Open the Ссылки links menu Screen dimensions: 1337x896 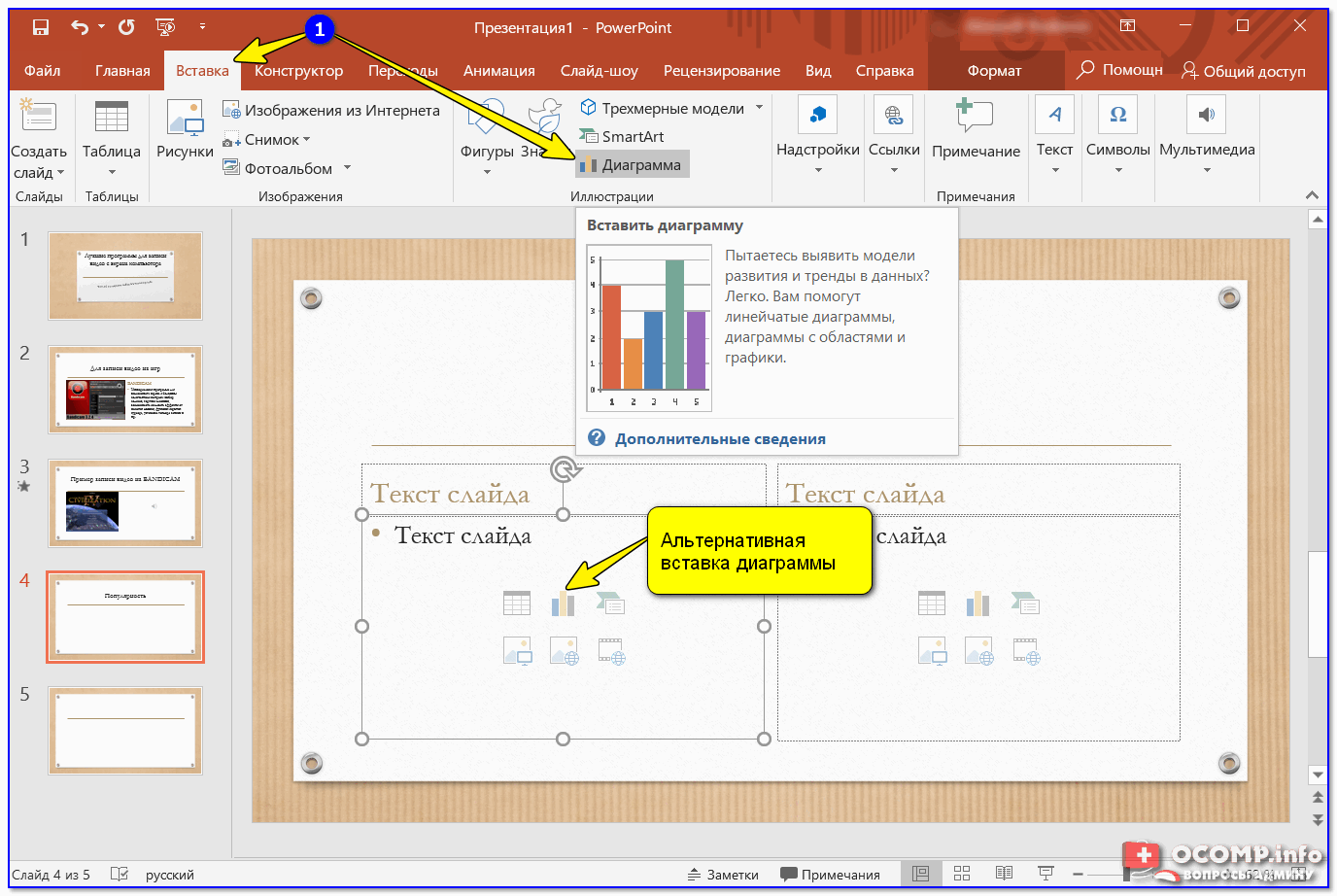tap(894, 136)
